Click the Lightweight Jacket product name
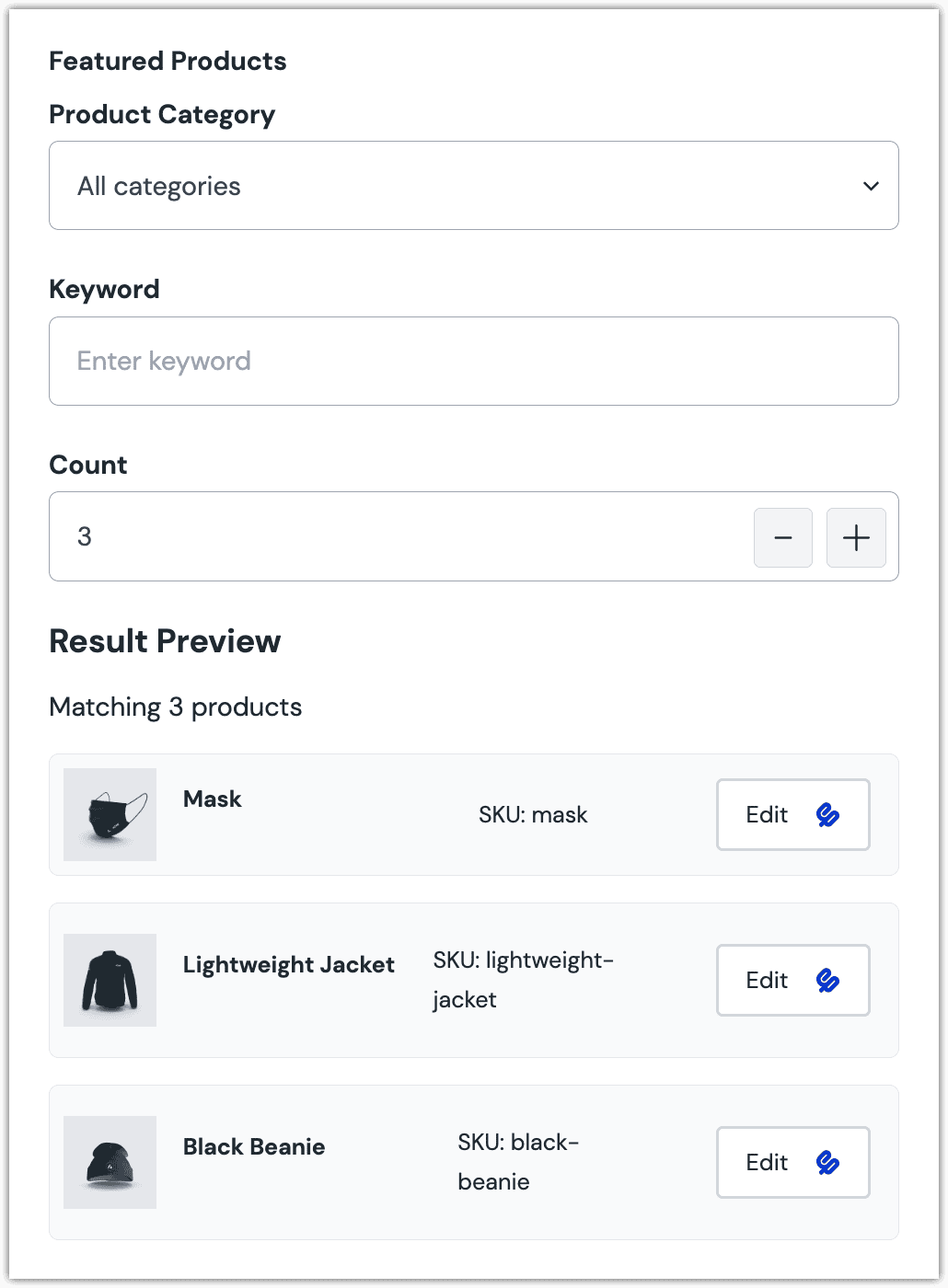The width and height of the screenshot is (948, 1288). 289,964
